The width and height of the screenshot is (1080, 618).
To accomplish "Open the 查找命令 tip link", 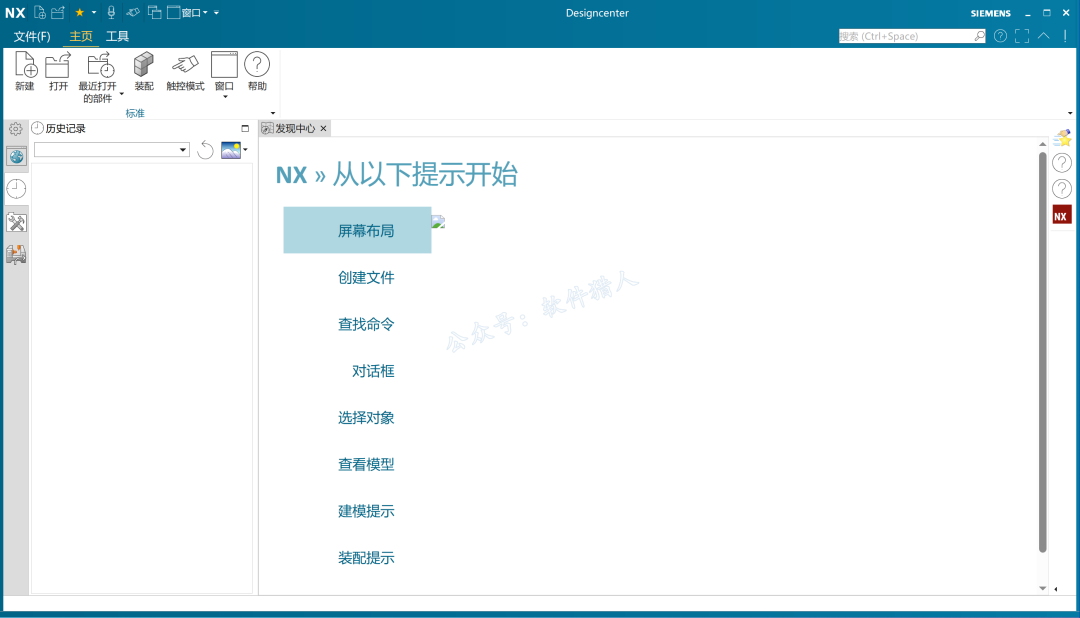I will point(366,324).
